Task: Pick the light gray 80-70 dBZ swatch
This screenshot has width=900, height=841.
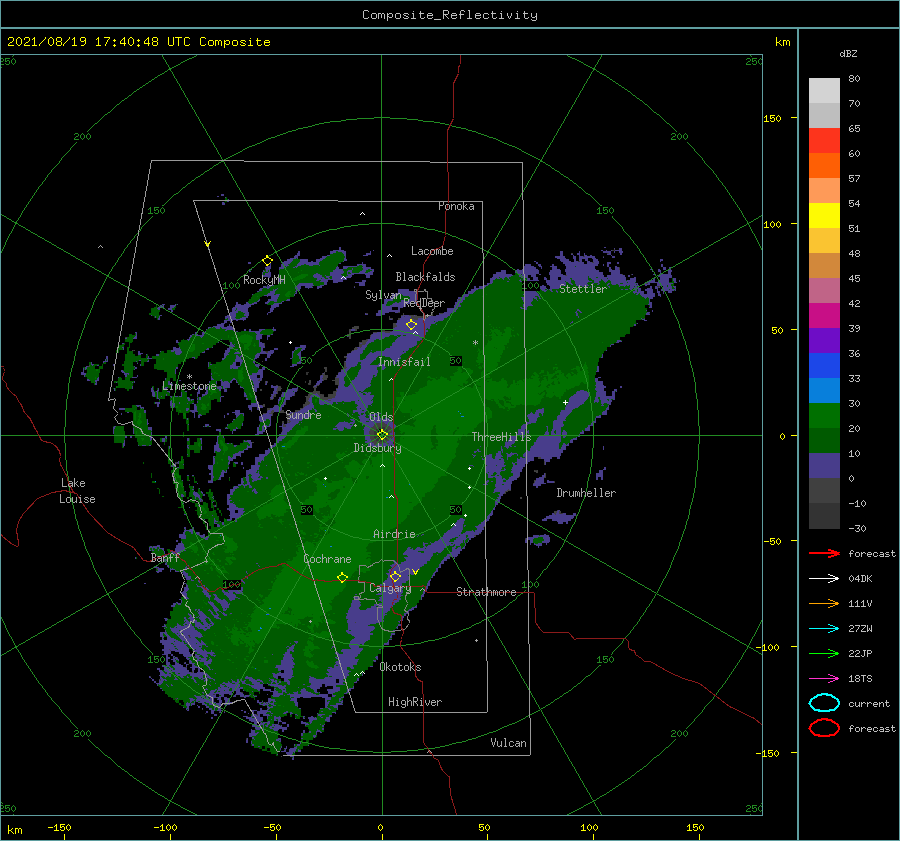Action: point(824,91)
